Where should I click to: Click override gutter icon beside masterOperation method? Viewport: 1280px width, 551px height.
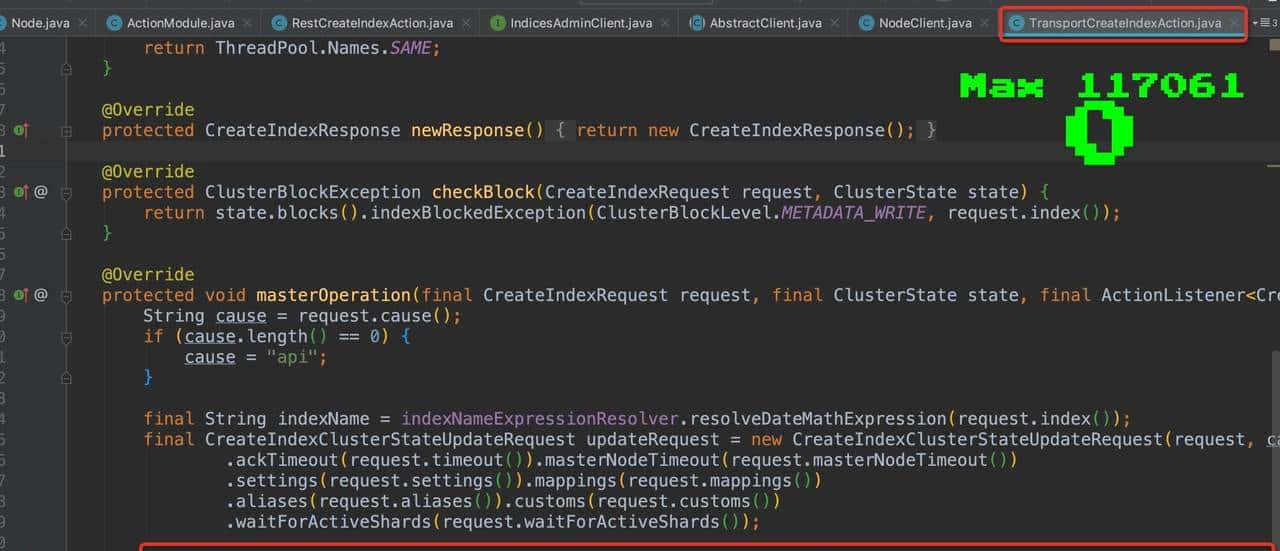click(21, 295)
